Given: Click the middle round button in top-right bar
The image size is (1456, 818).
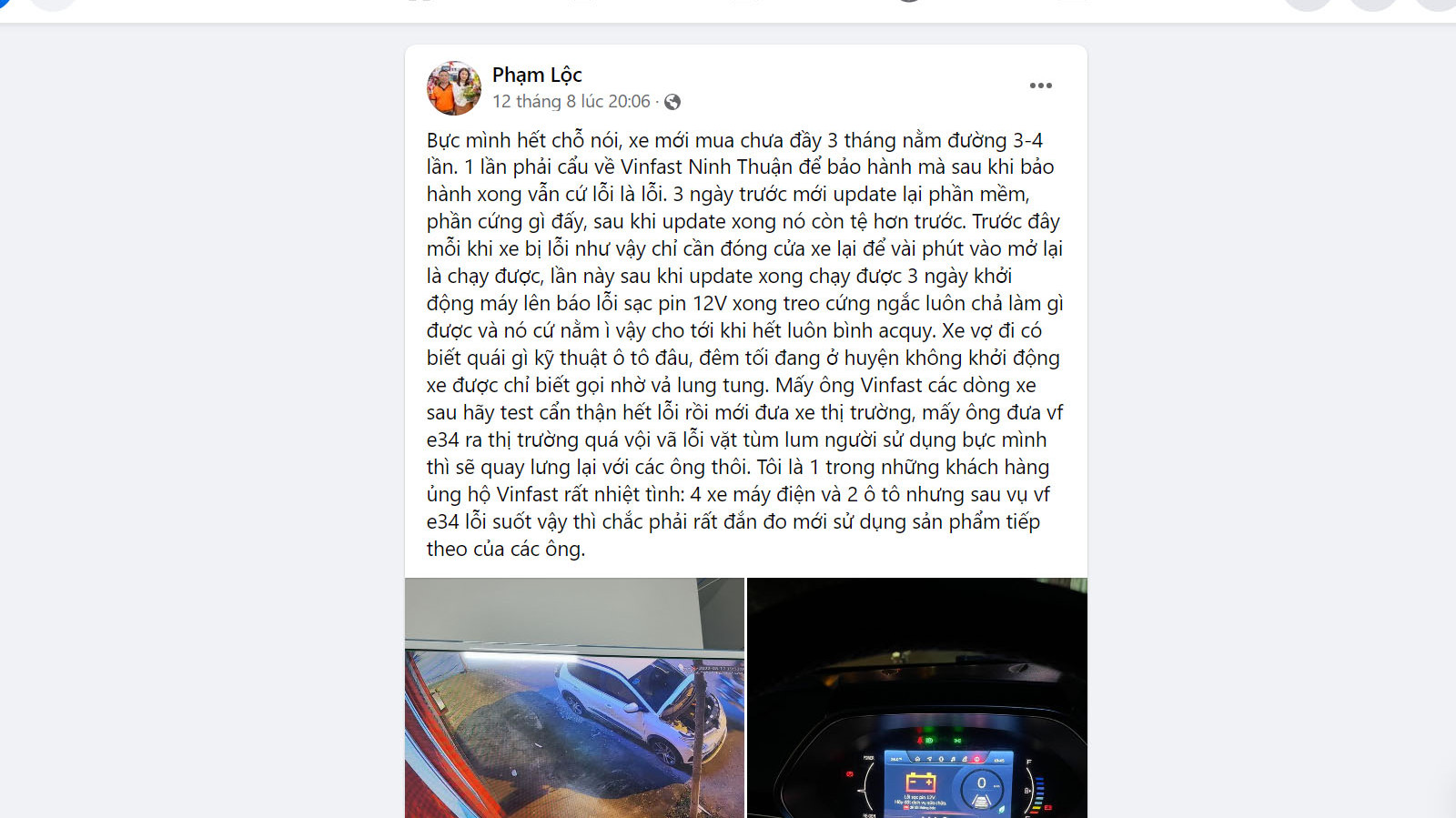Looking at the screenshot, I should 1373,4.
